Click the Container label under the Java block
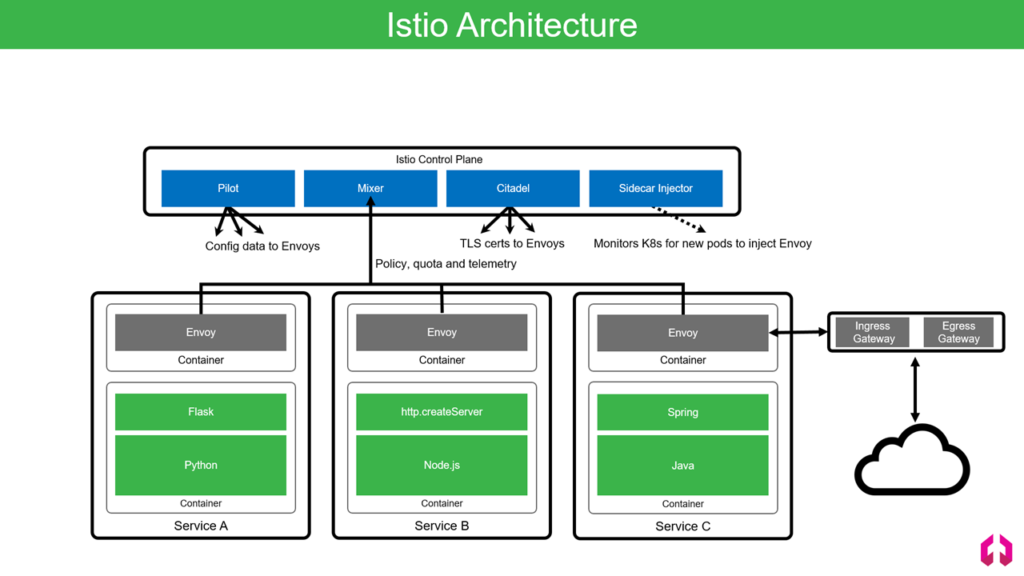The image size is (1024, 576). point(682,504)
